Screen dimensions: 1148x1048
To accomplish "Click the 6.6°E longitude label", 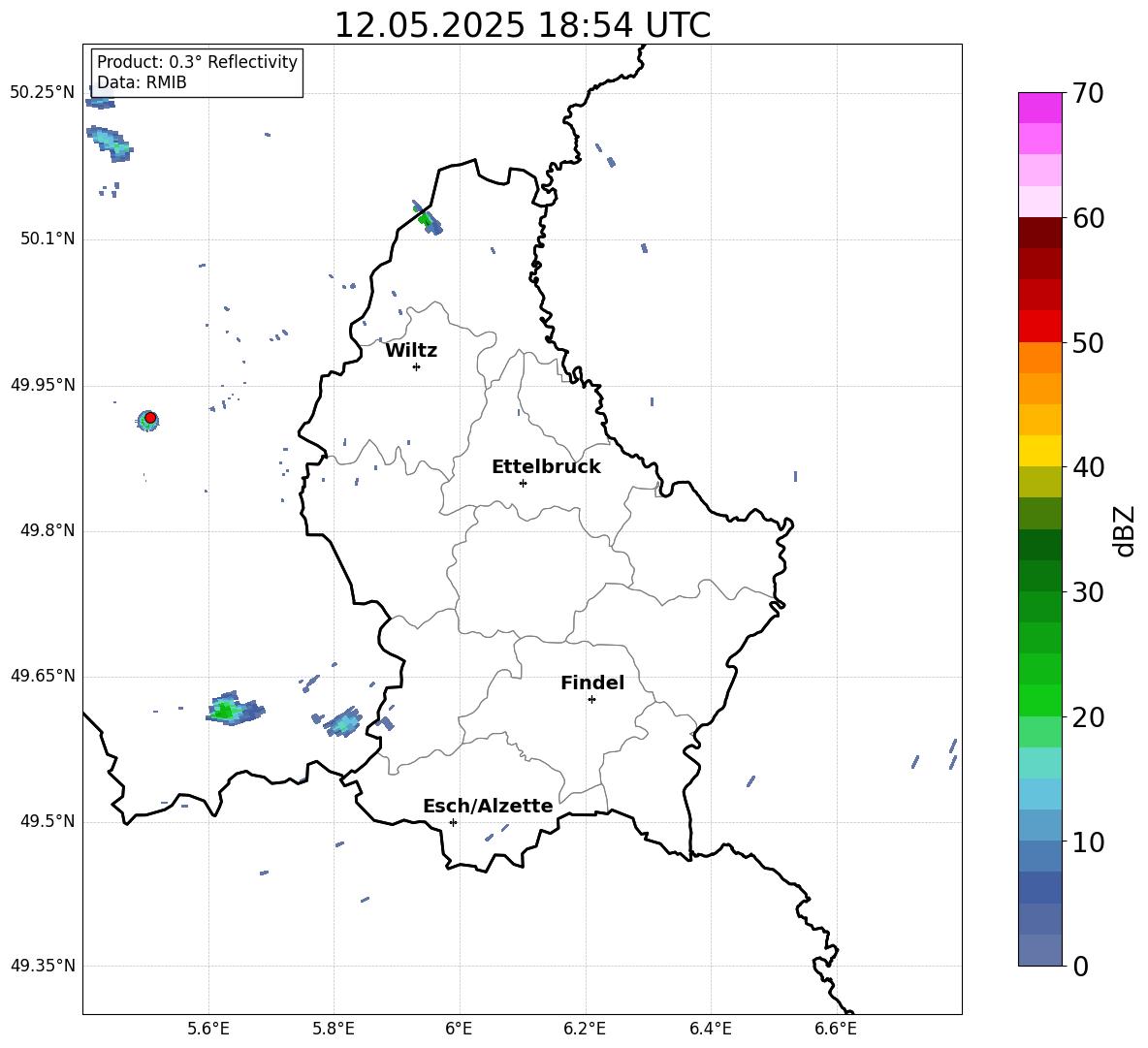I will point(836,1029).
